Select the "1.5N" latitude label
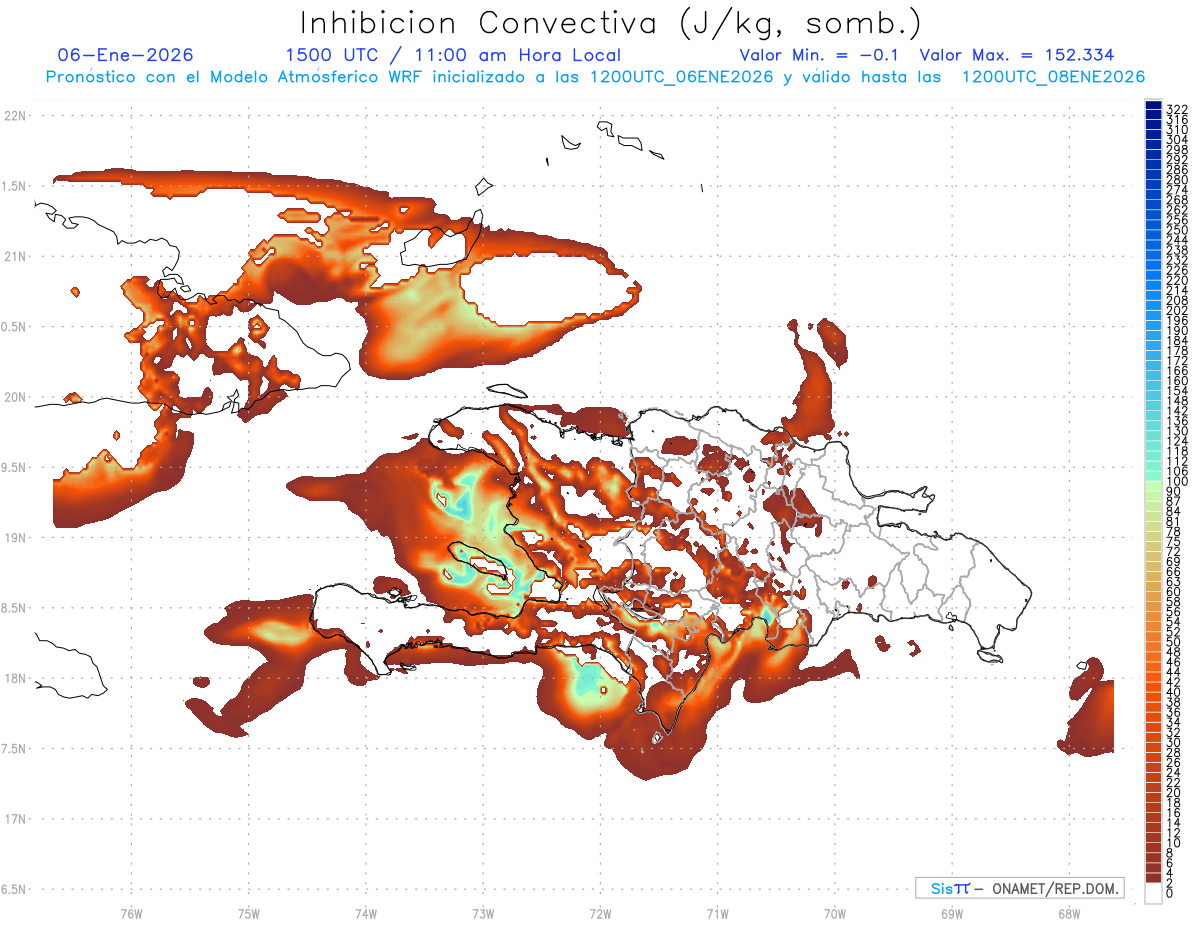 (14, 186)
